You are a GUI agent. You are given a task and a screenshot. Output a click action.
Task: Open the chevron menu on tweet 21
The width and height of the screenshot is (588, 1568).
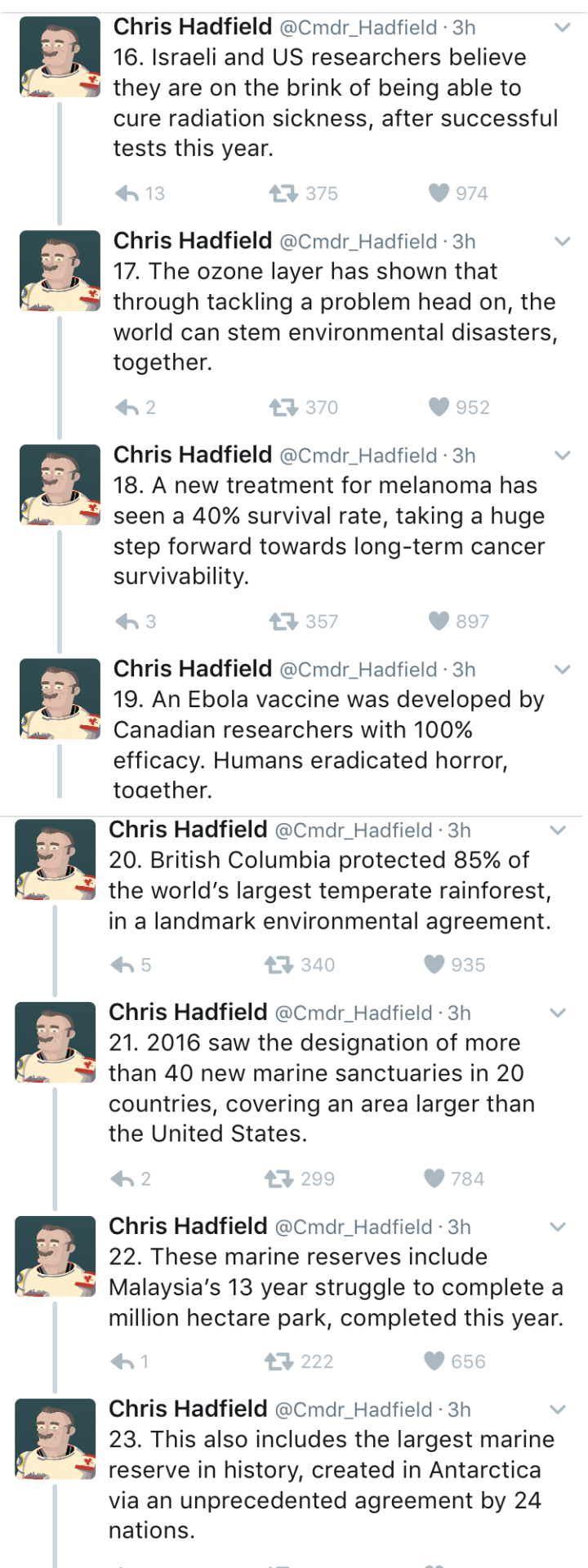click(x=558, y=1013)
